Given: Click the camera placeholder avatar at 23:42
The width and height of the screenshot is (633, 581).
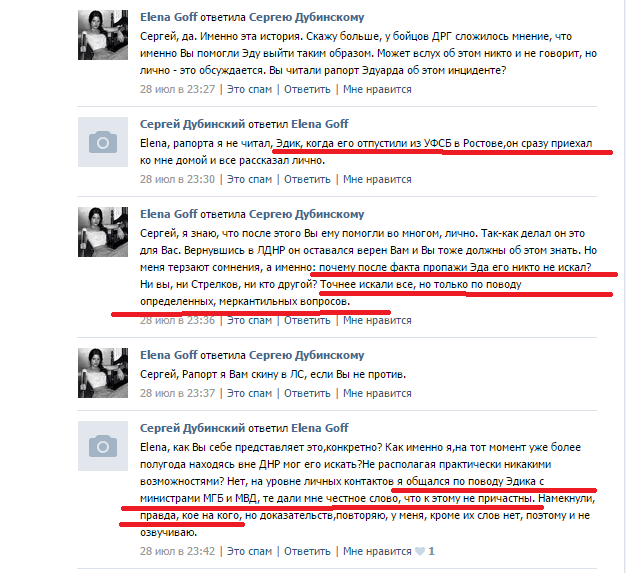Looking at the screenshot, I should pyautogui.click(x=103, y=446).
